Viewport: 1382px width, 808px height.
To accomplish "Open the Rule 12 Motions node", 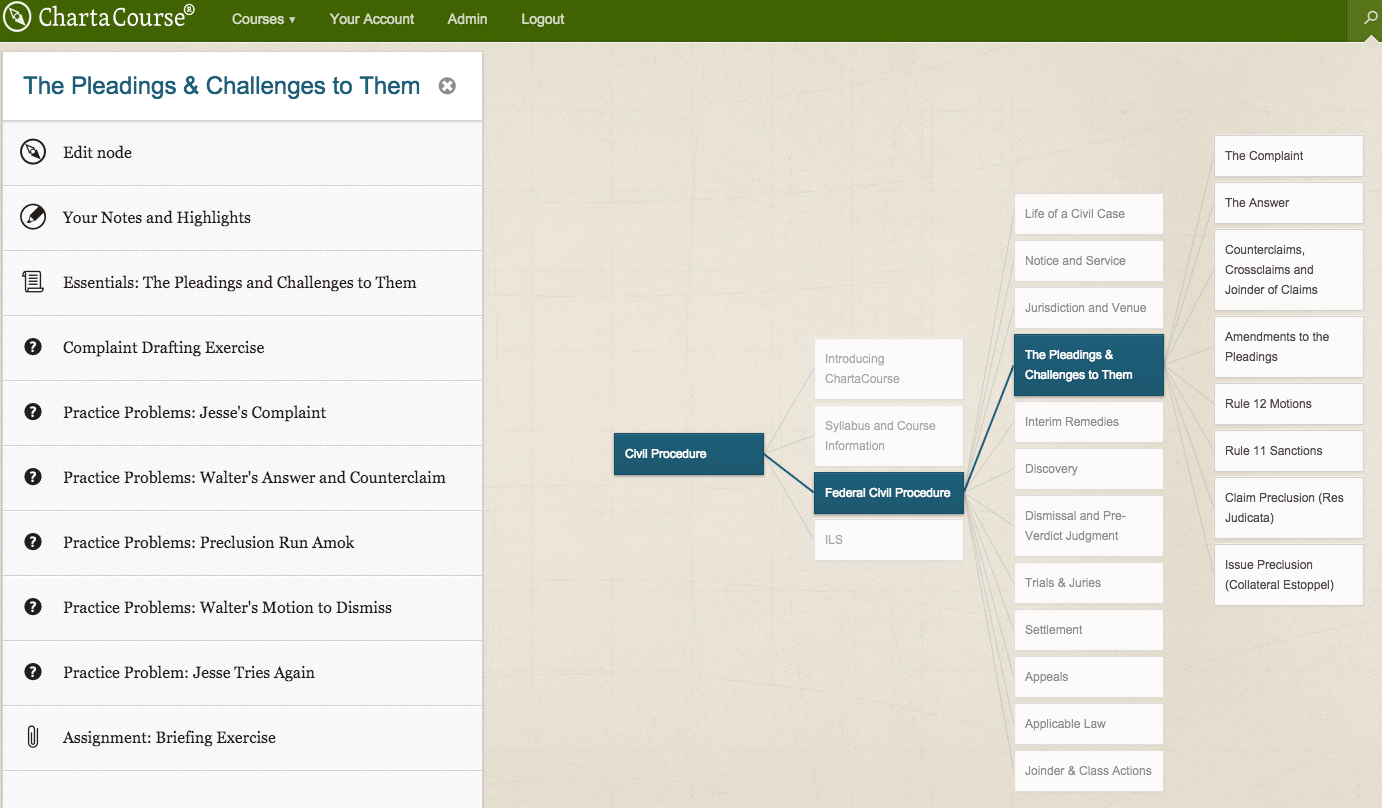I will click(x=1289, y=404).
